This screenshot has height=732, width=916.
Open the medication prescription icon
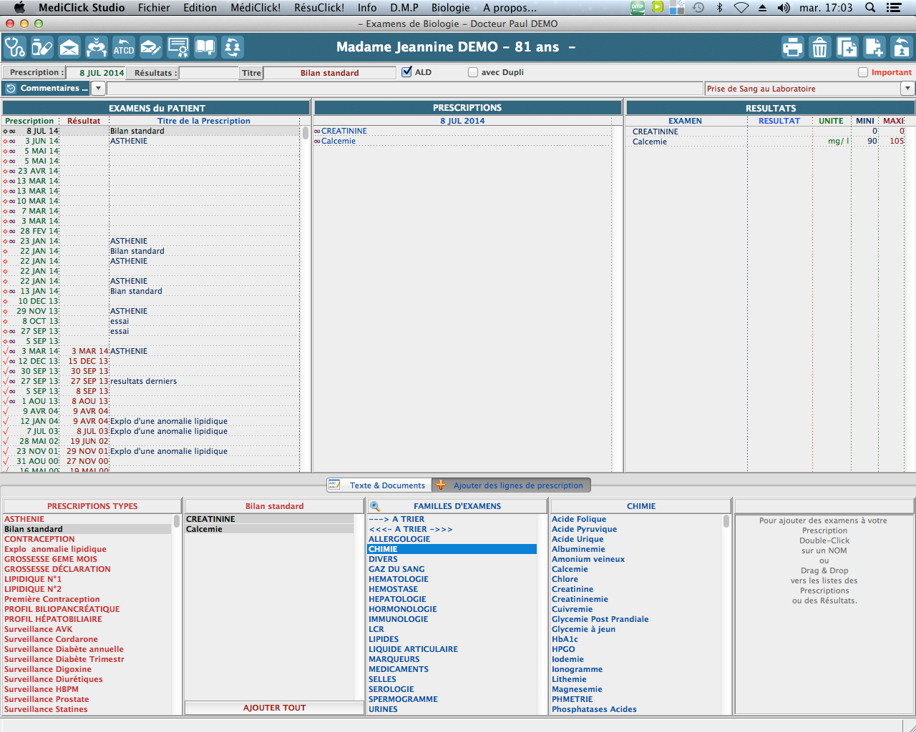42,47
